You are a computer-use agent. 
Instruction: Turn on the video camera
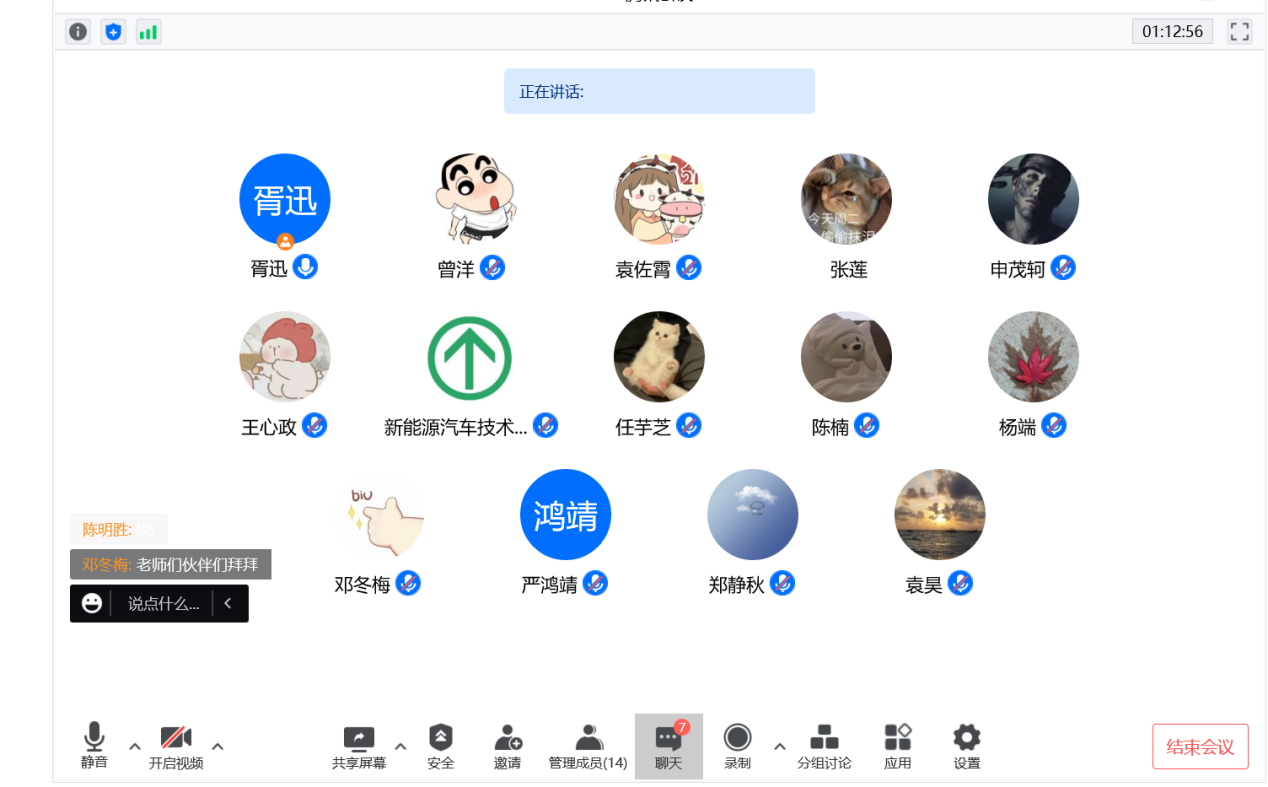click(x=176, y=746)
